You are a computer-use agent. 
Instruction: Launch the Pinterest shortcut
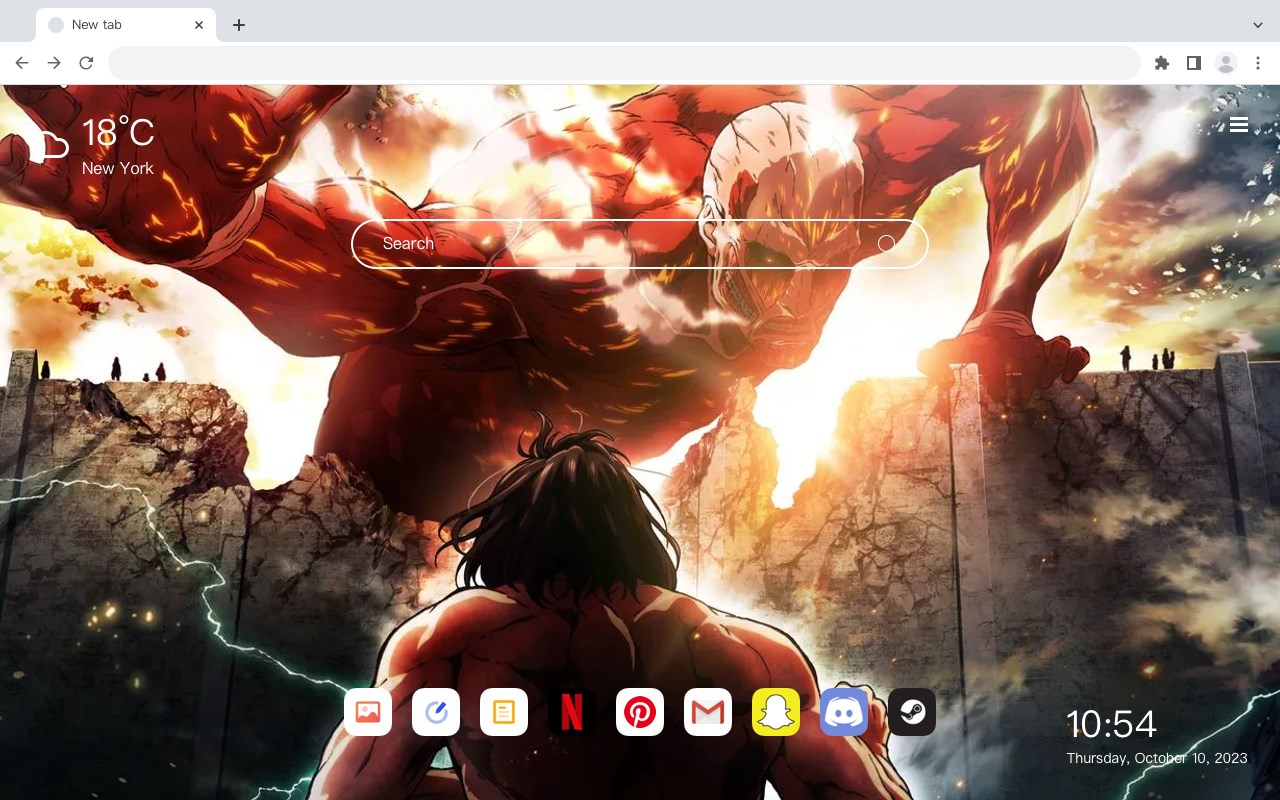[x=640, y=712]
